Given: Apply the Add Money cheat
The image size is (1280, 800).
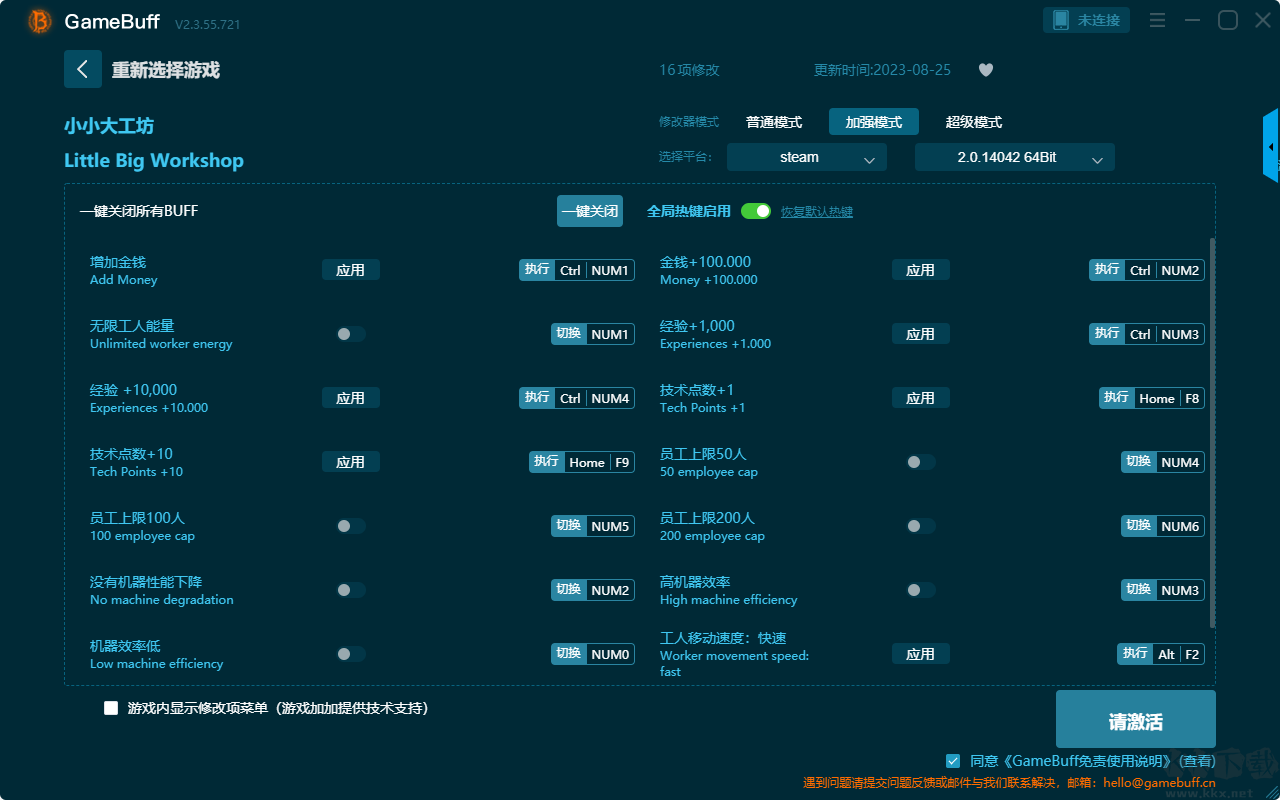Looking at the screenshot, I should (x=351, y=270).
